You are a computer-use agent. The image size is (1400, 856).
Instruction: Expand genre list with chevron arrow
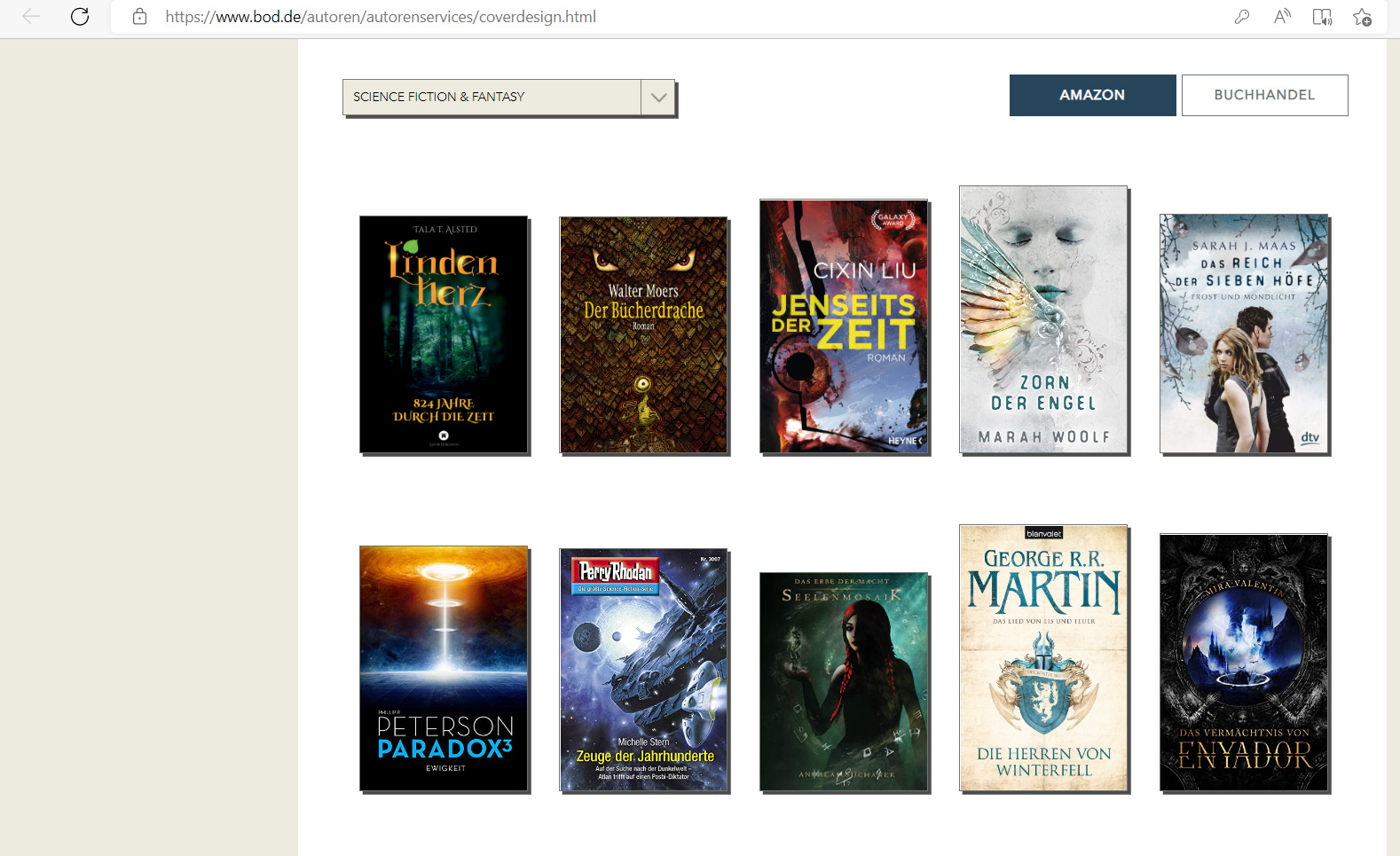(658, 98)
